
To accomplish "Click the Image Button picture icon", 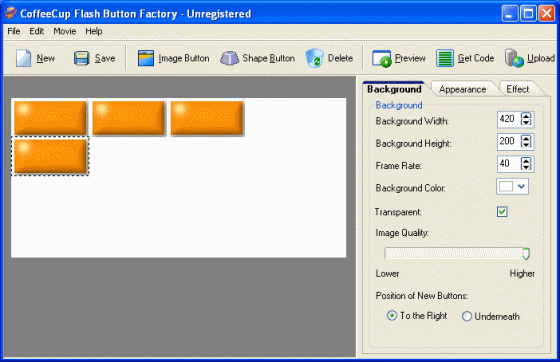I will [x=146, y=58].
